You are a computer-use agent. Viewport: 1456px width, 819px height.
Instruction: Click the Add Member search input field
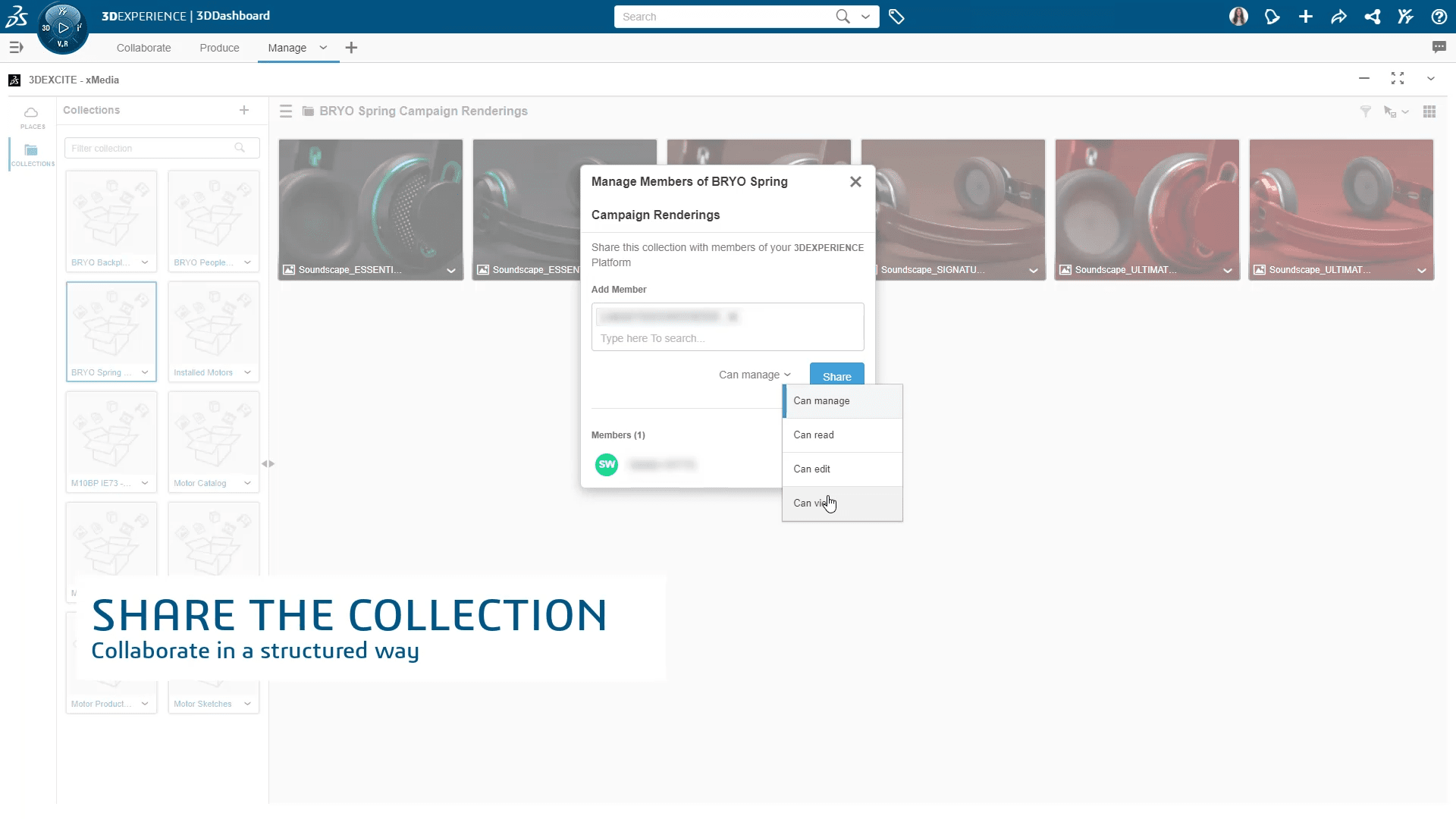pyautogui.click(x=728, y=338)
